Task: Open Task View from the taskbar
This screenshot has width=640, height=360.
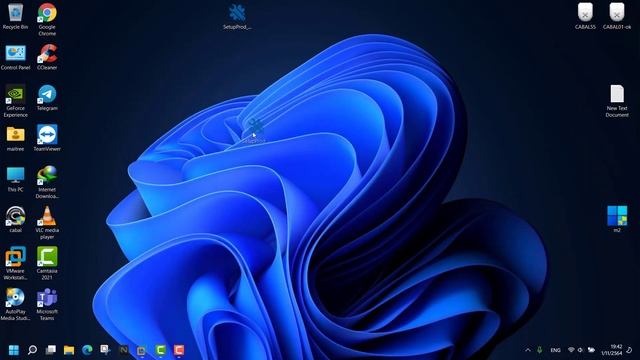Action: [51, 350]
